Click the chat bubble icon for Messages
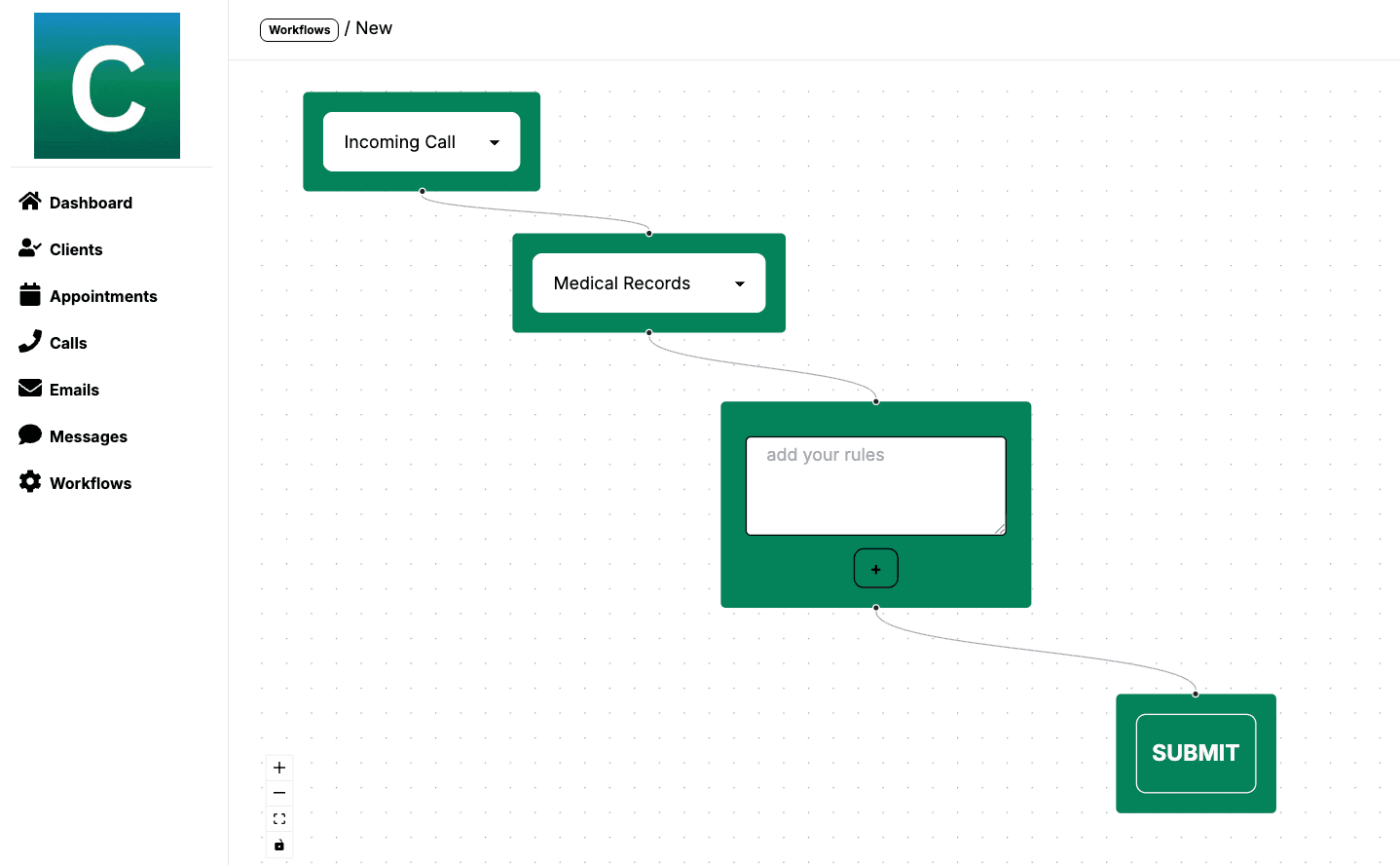The height and width of the screenshot is (865, 1400). pos(30,435)
